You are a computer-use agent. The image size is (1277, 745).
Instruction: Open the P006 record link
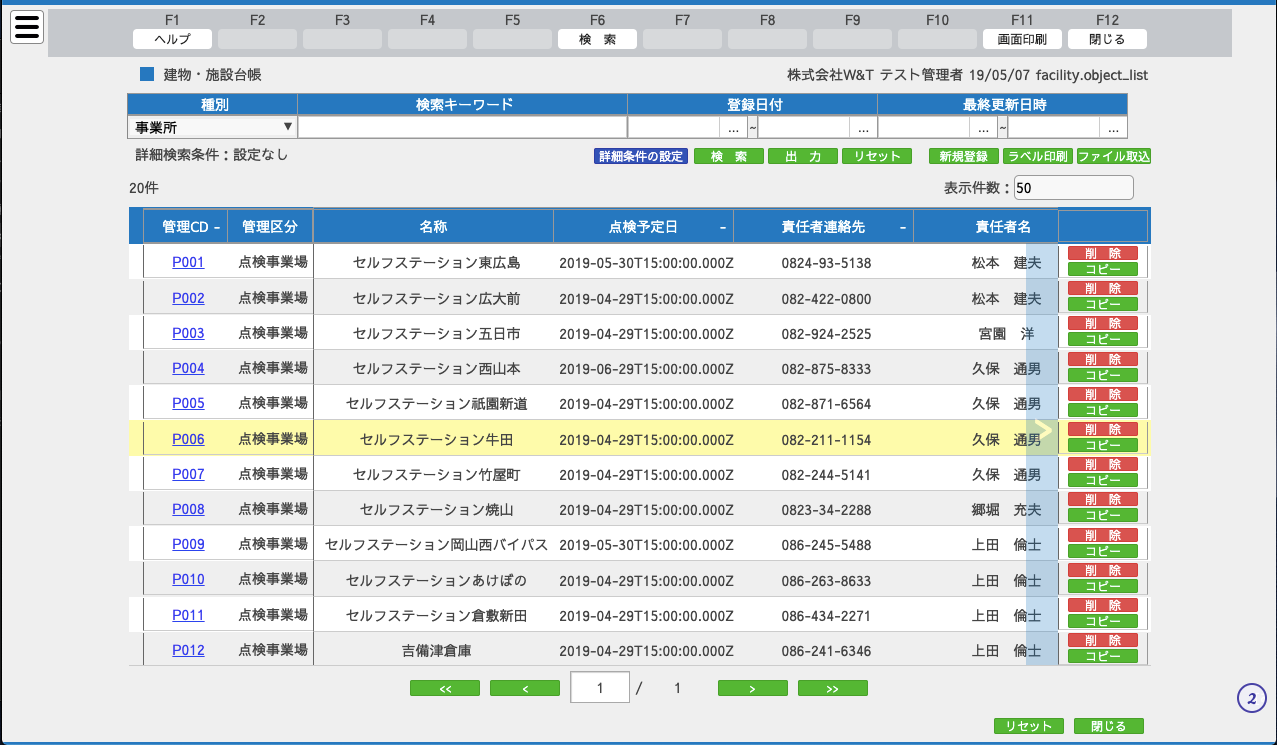pyautogui.click(x=188, y=439)
